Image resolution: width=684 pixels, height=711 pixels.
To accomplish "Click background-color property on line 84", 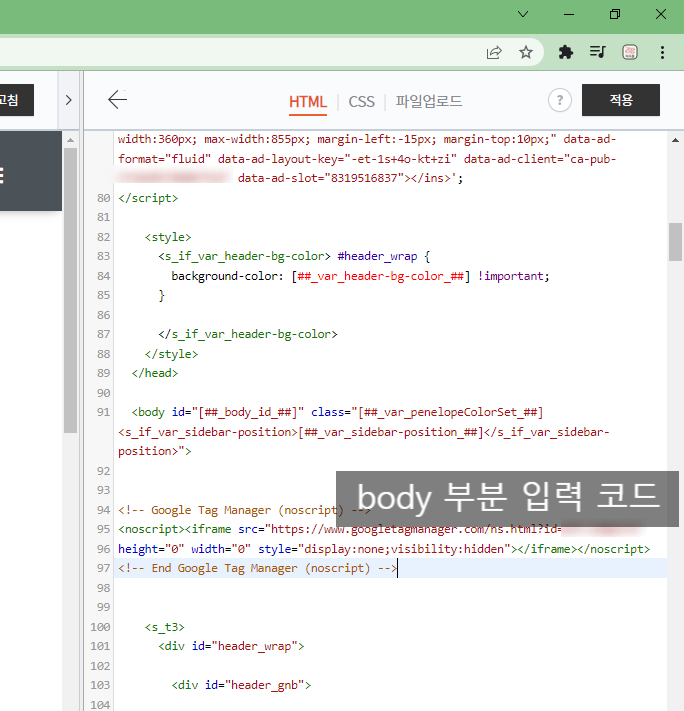I will [x=227, y=276].
